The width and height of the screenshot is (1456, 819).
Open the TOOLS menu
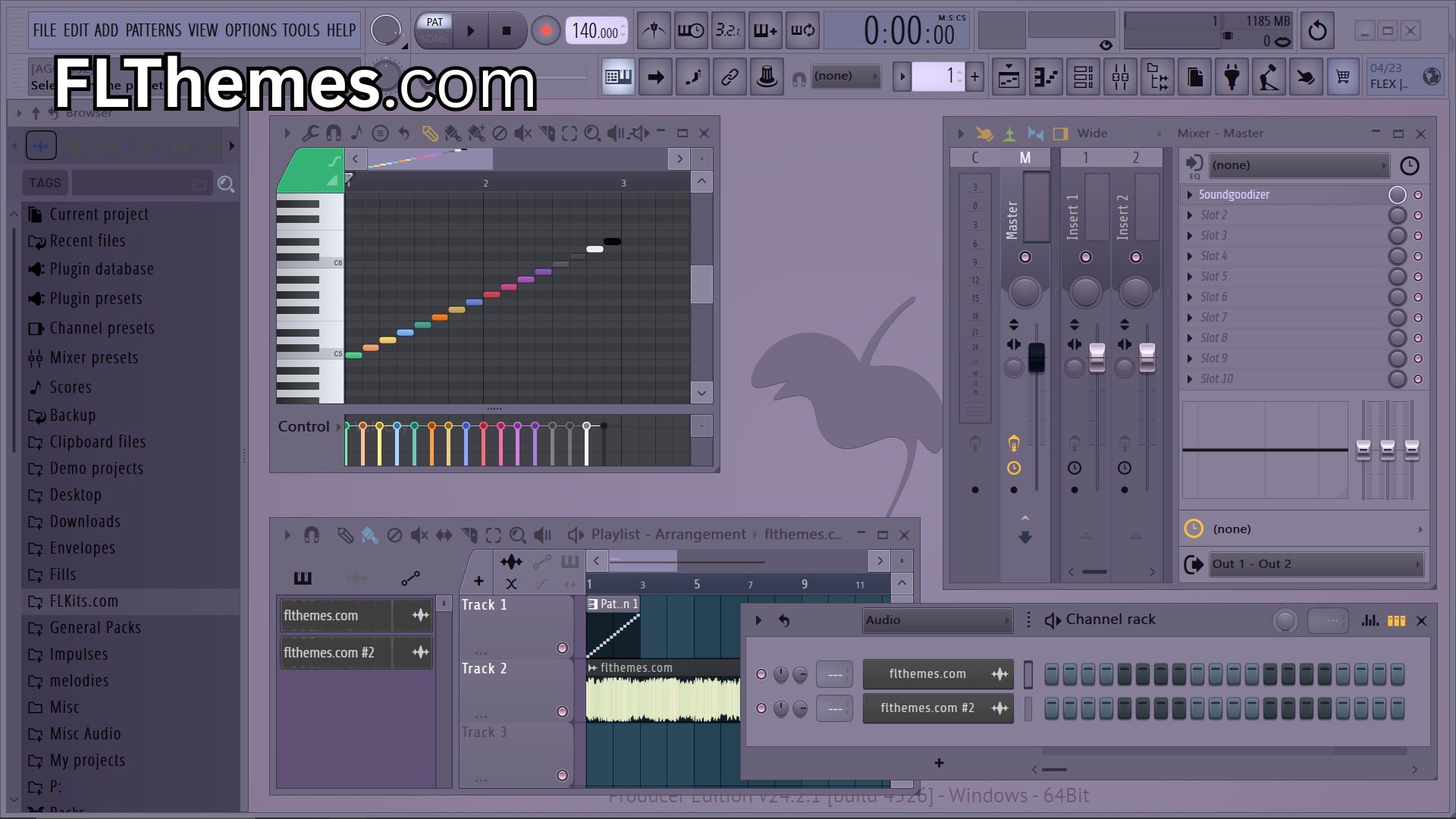[301, 30]
